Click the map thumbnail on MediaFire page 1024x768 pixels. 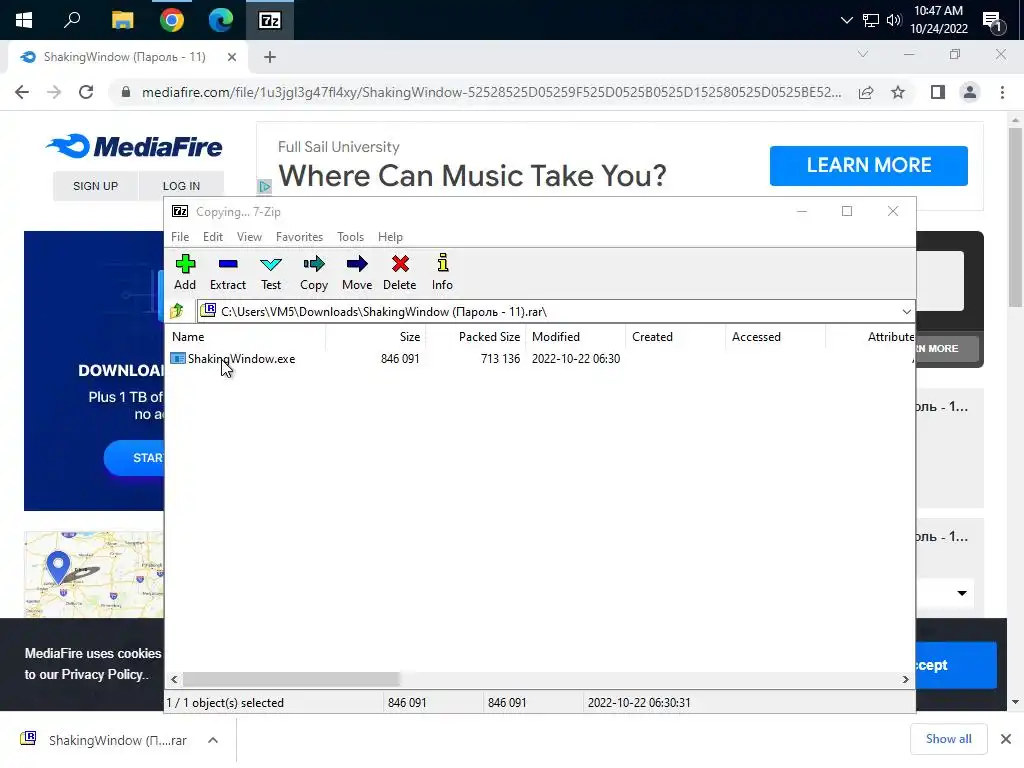point(94,574)
